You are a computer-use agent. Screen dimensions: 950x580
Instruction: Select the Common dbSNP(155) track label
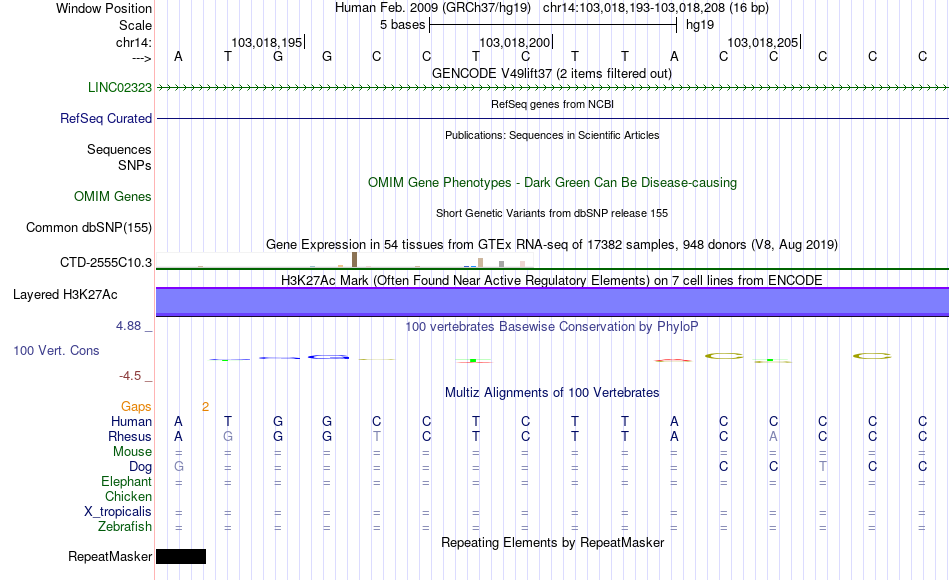pyautogui.click(x=89, y=227)
